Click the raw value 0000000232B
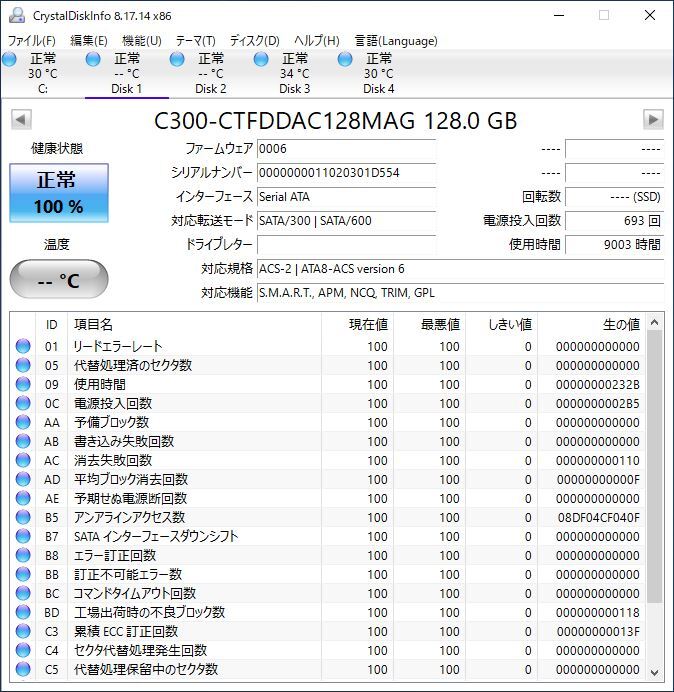This screenshot has width=674, height=692. click(x=598, y=384)
